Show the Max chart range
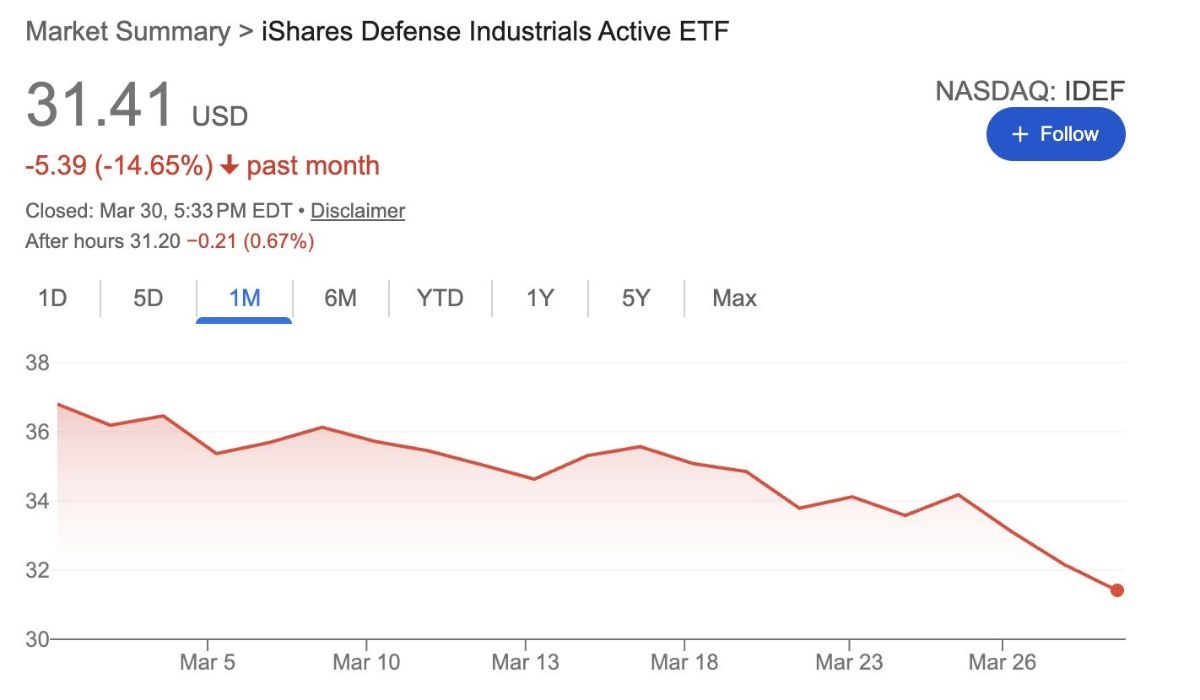This screenshot has height=700, width=1200. click(734, 298)
